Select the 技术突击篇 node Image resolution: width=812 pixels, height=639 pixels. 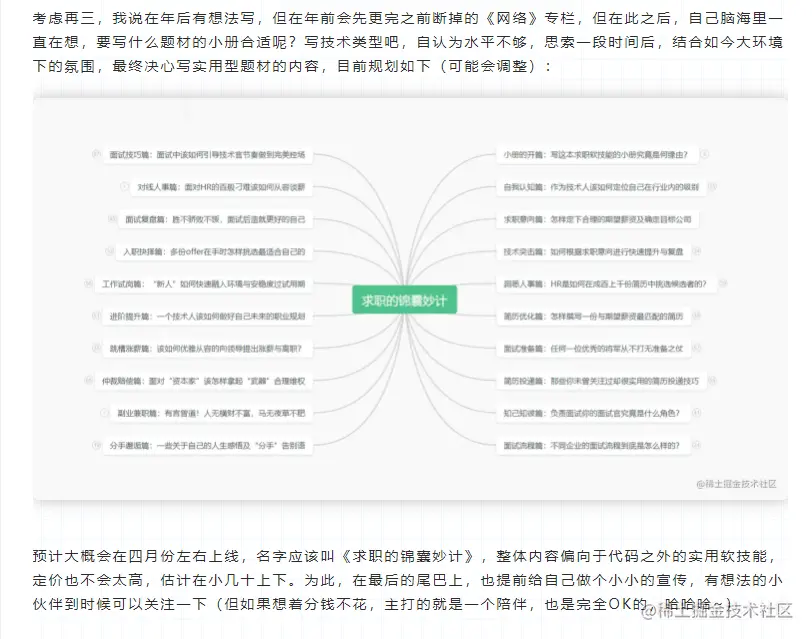pos(593,252)
